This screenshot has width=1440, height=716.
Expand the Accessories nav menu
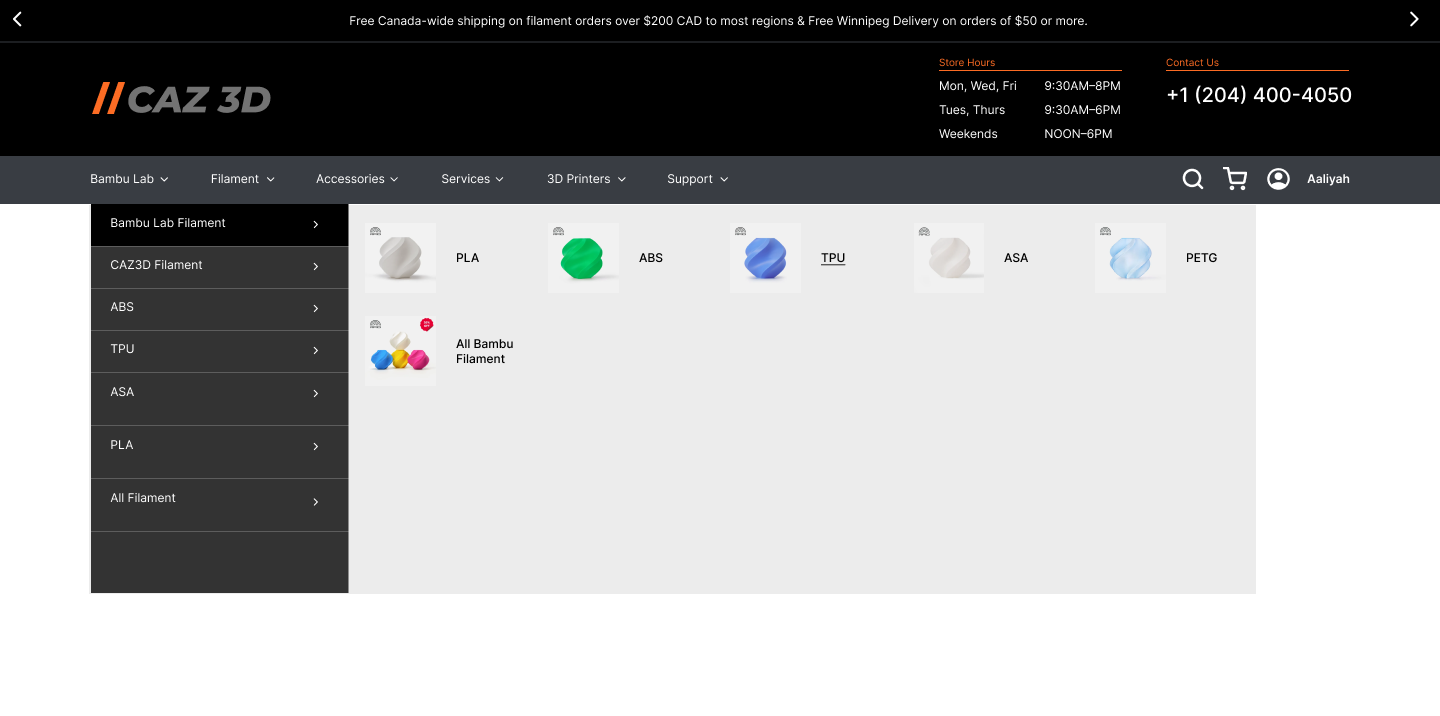[x=357, y=179]
